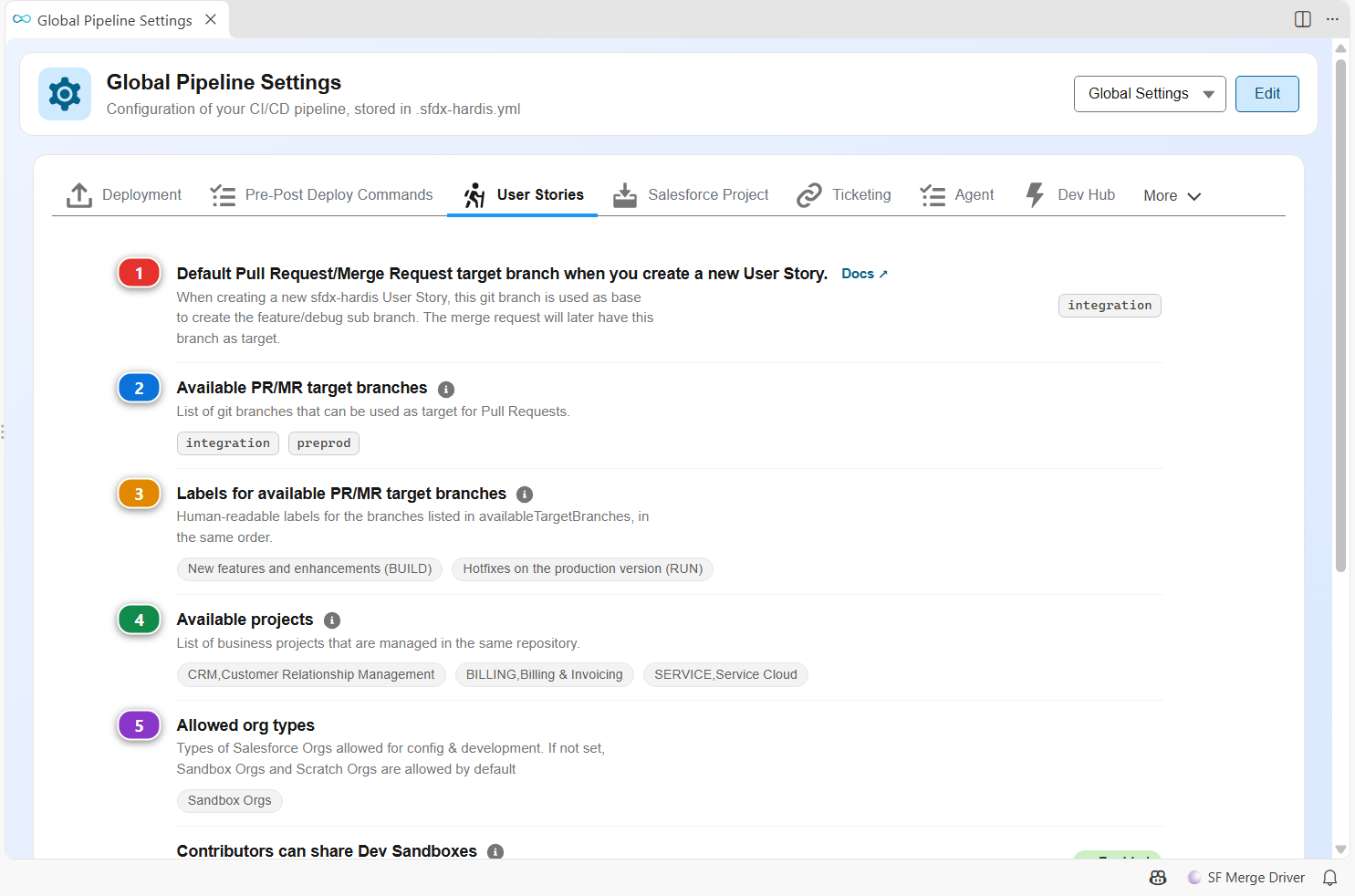
Task: Switch to Pre-Post Deploy Commands tab
Action: [321, 194]
